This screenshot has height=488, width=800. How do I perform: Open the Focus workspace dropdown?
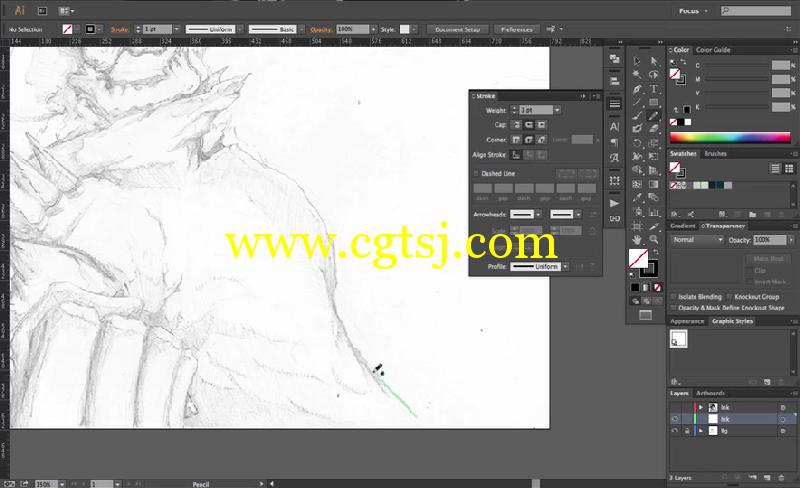tap(694, 11)
